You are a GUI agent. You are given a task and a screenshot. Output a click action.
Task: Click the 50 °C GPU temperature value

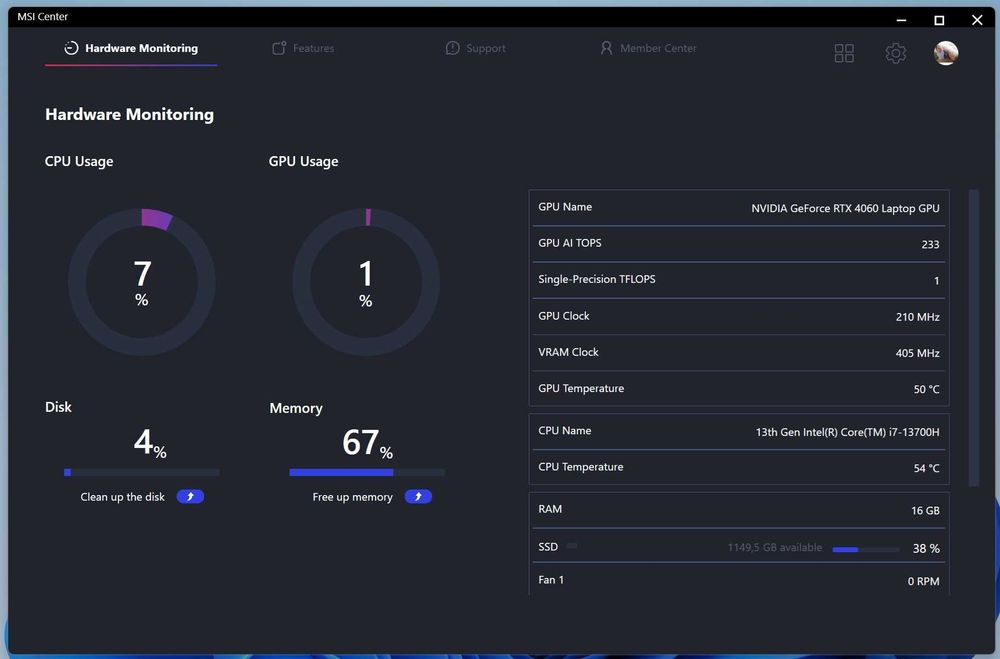pos(926,389)
